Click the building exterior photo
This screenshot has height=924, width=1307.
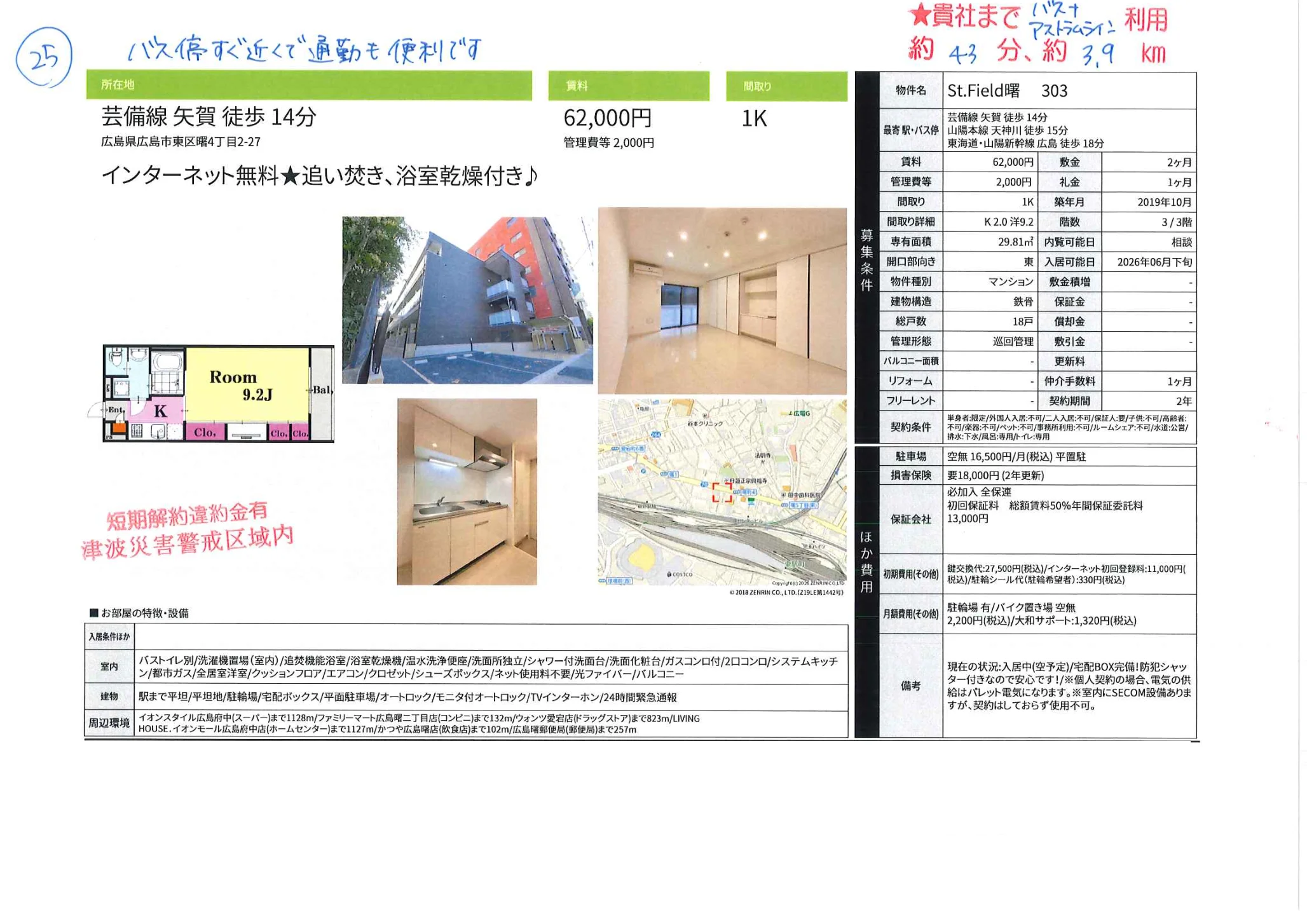[467, 300]
